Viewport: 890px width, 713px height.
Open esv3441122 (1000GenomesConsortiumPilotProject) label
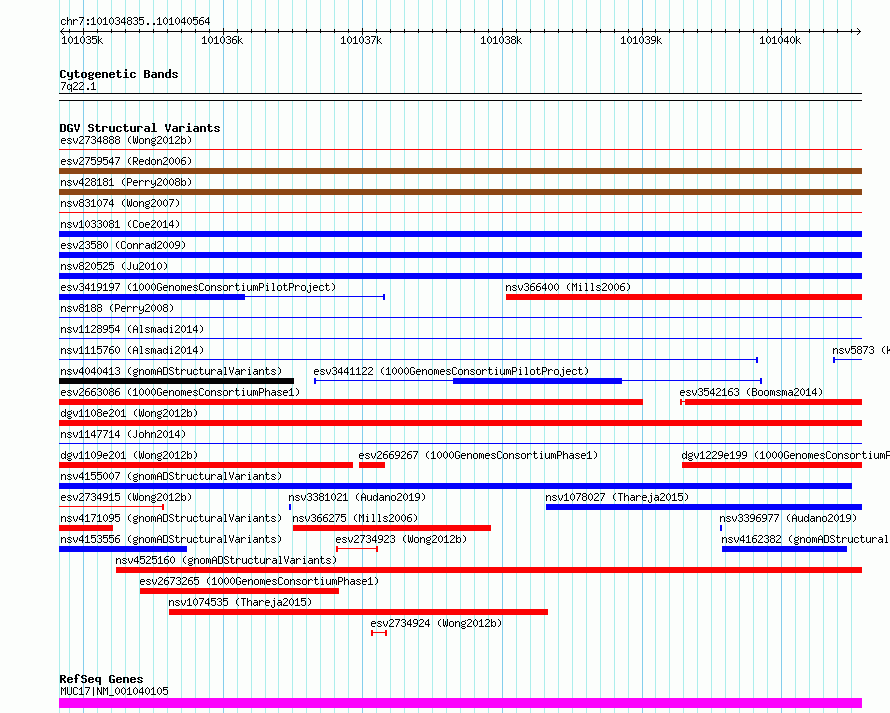[451, 371]
